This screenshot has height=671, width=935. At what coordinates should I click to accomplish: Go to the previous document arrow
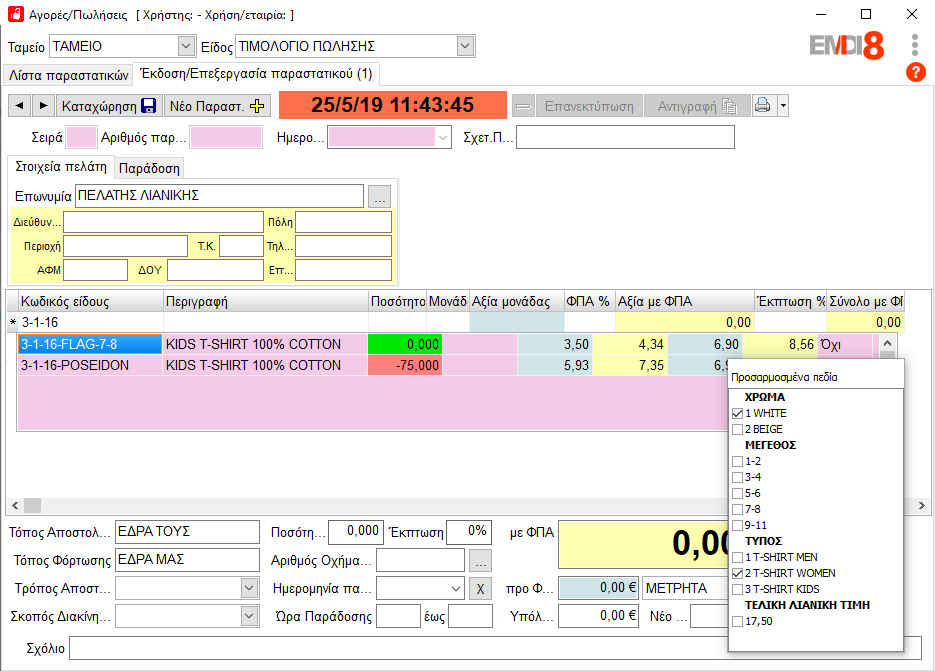click(20, 106)
